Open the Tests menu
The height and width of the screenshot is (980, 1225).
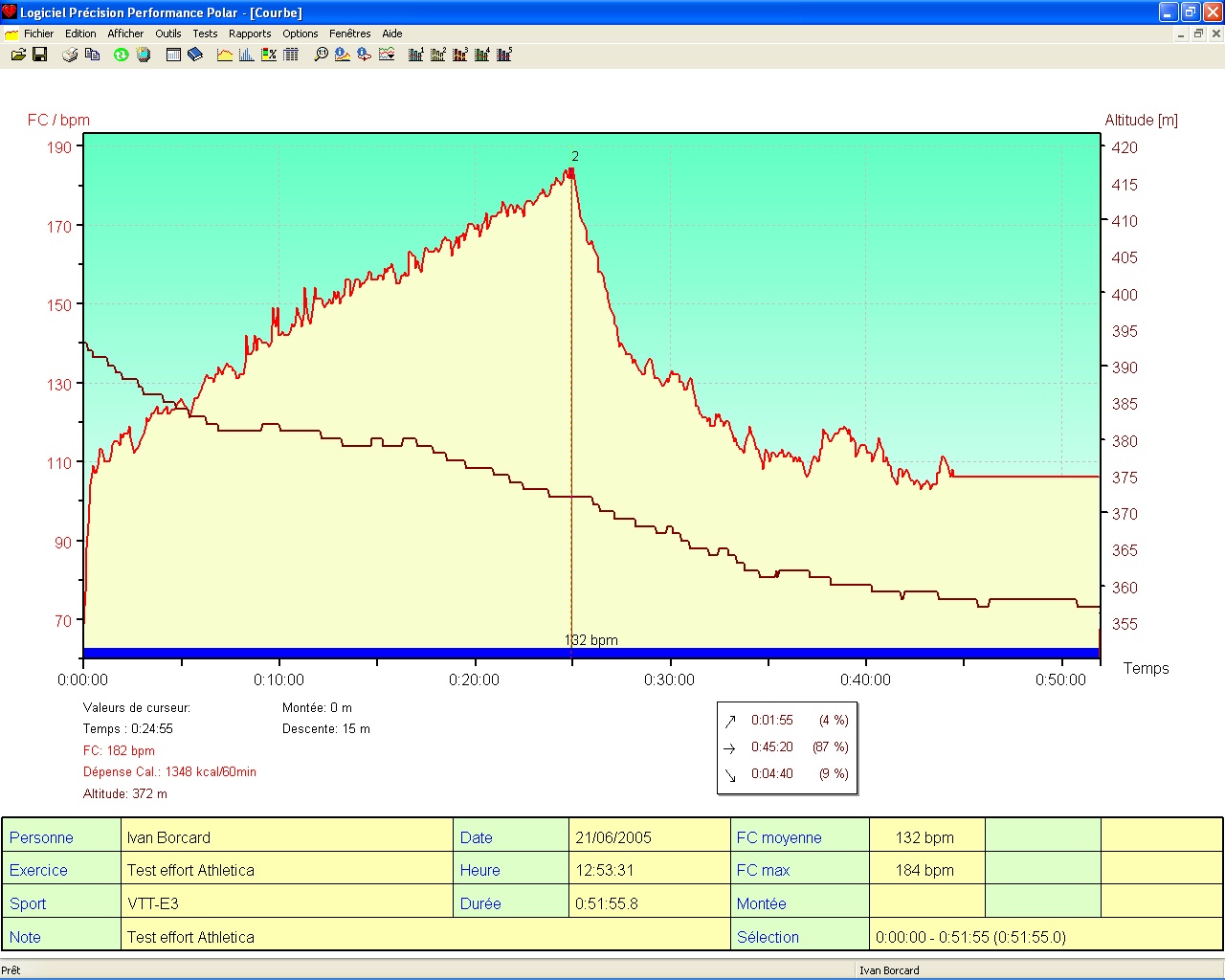(x=205, y=33)
